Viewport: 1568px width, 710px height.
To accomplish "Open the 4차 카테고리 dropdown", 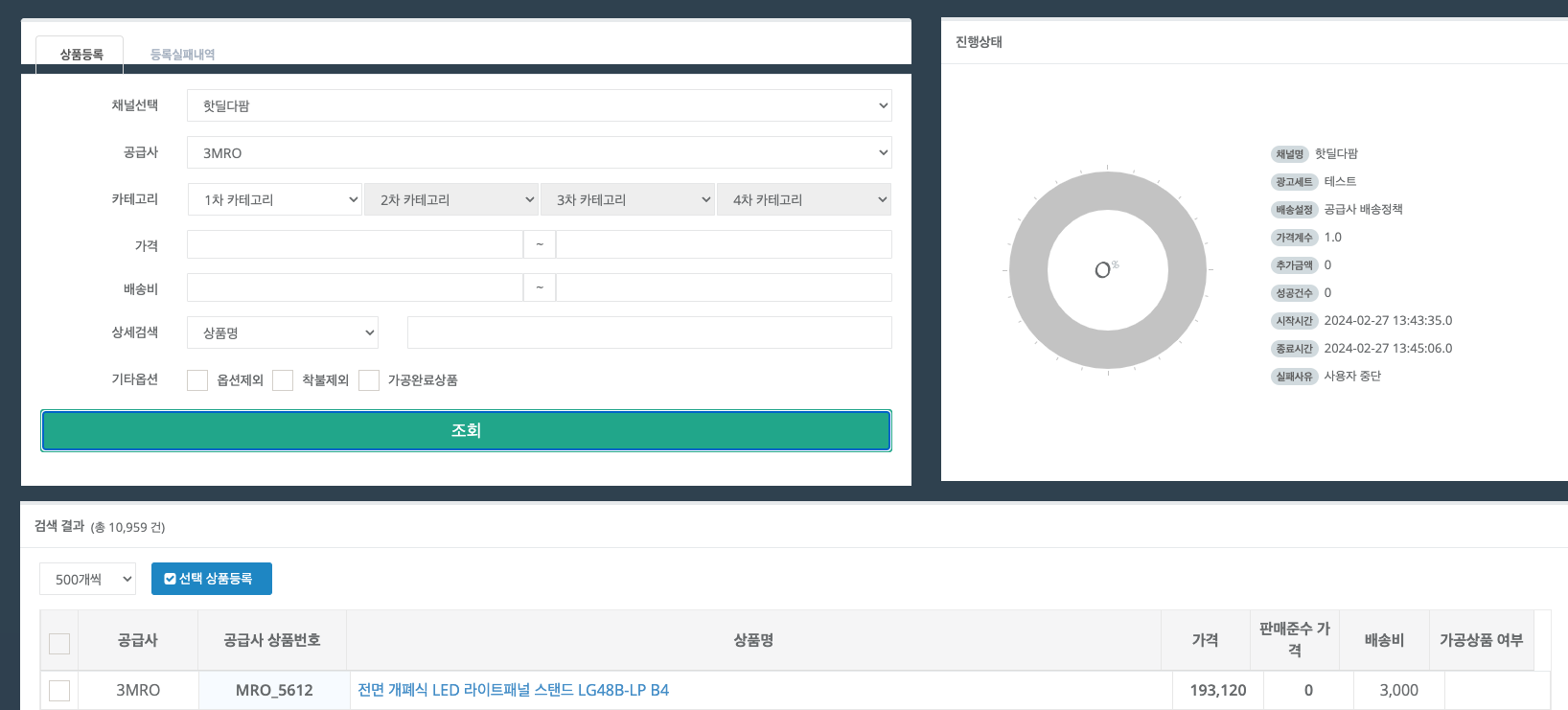I will [x=803, y=199].
